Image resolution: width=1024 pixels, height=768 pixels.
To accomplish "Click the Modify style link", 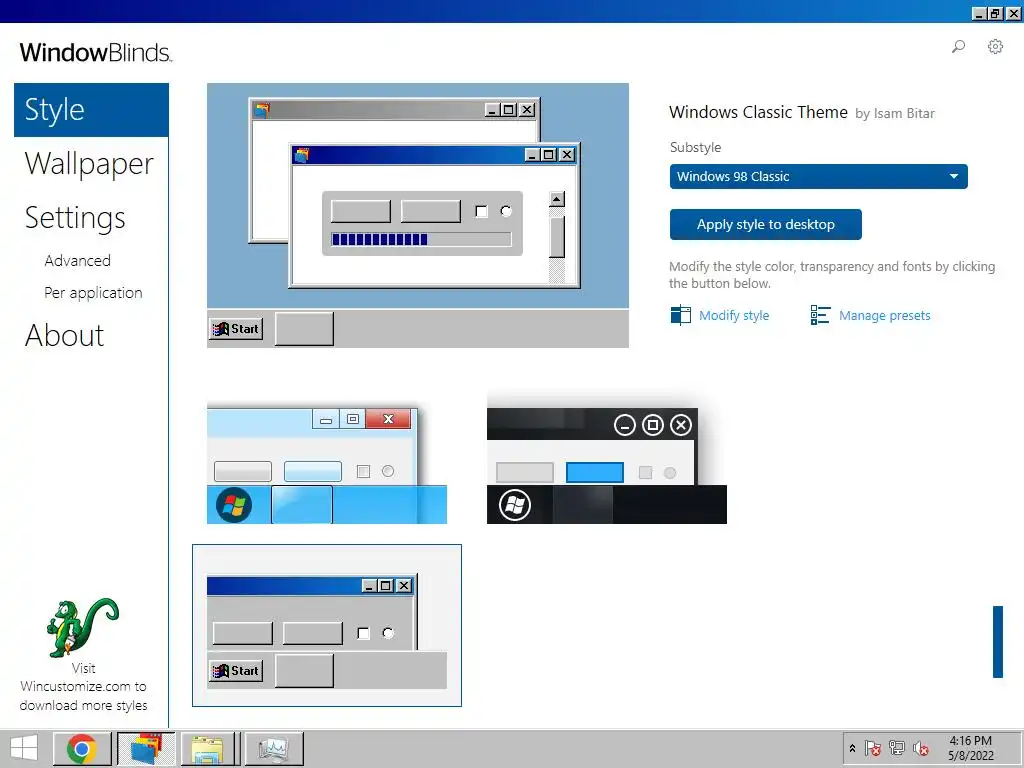I will [x=734, y=315].
